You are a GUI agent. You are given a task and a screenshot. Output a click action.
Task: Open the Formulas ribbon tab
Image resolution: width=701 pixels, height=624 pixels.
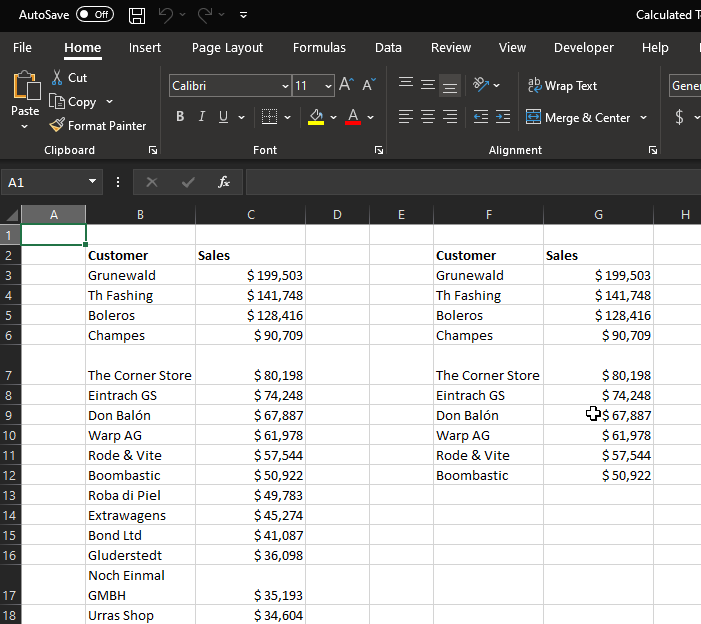(319, 47)
